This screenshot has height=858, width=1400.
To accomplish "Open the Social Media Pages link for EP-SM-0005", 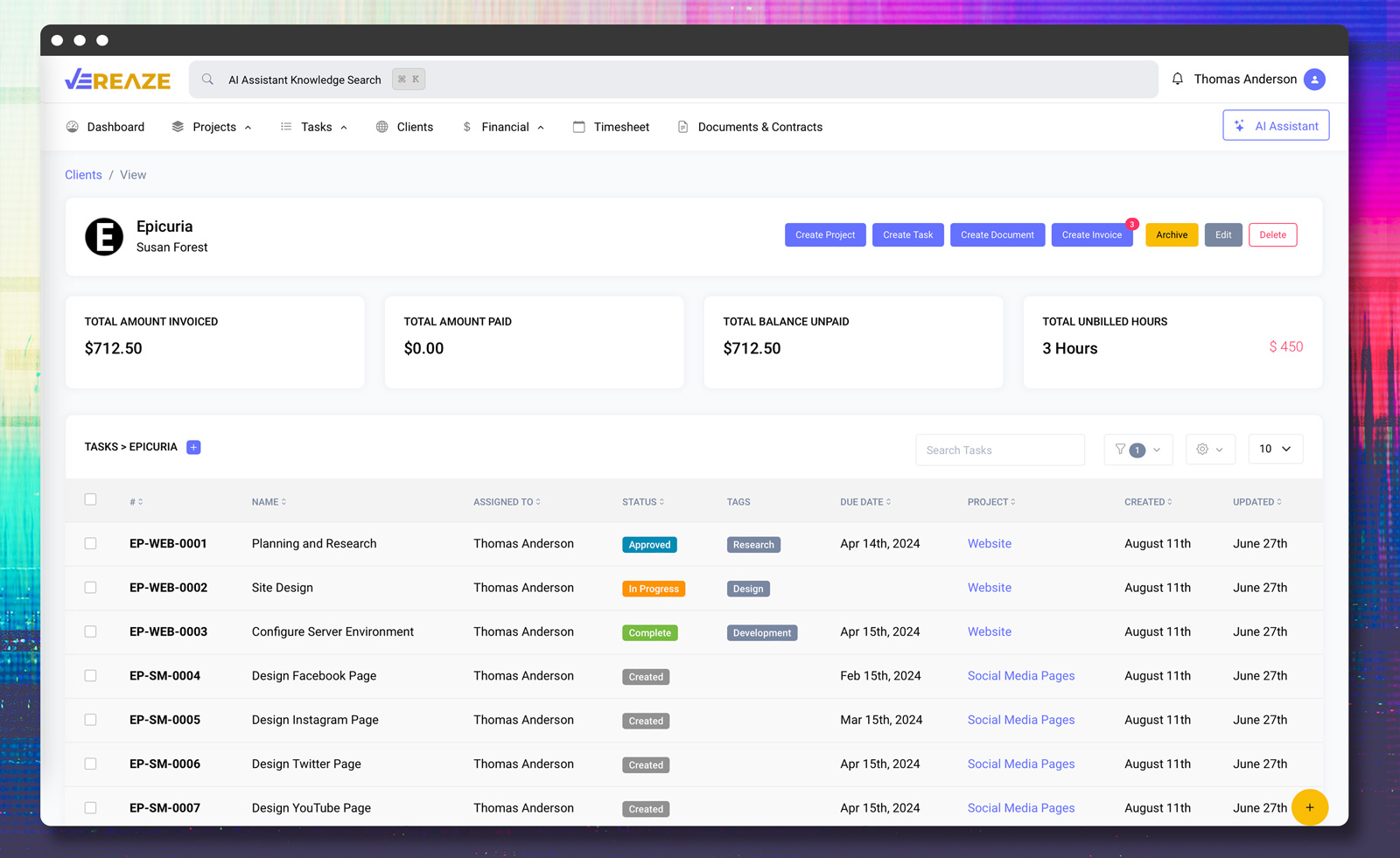I will (1020, 720).
